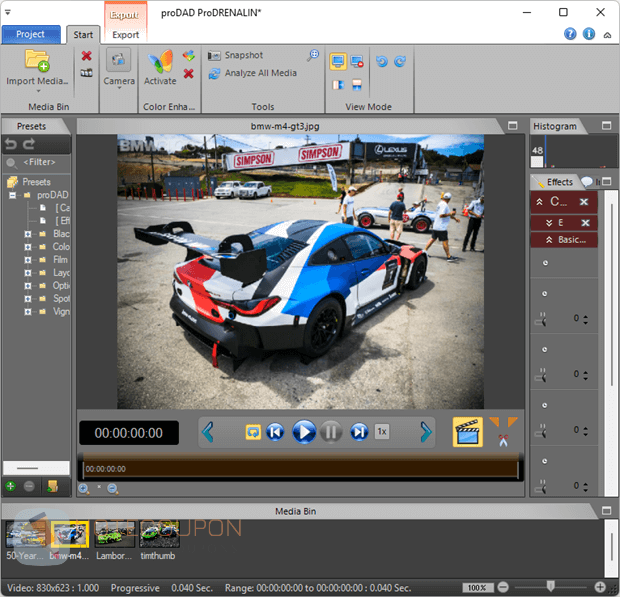Click red X in Color Enhancement group
Viewport: 620px width, 597px height.
(189, 74)
